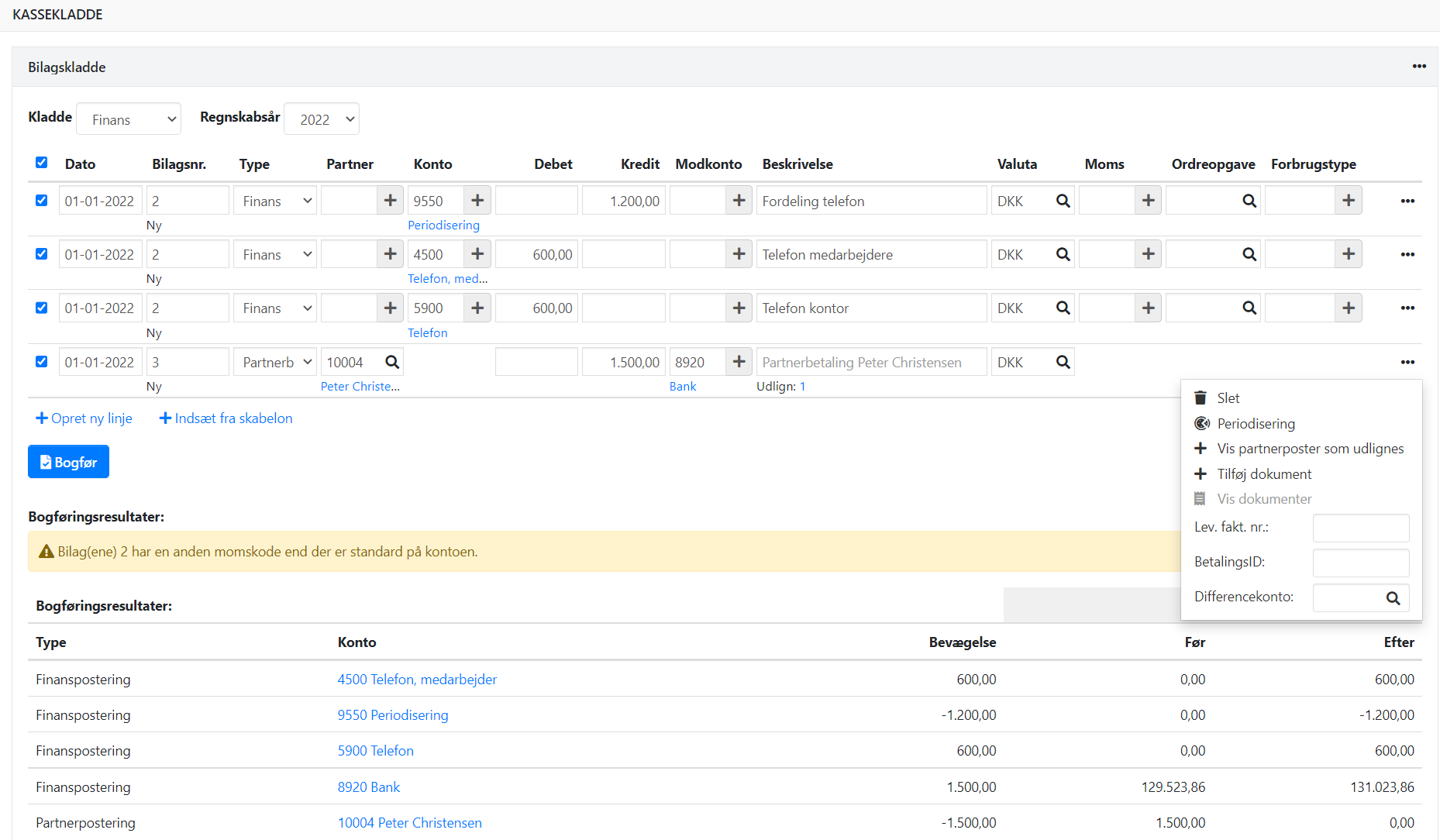Screen dimensions: 1440x840
Task: Select Vis partnerposter som udlignes menu item
Action: pyautogui.click(x=1310, y=449)
